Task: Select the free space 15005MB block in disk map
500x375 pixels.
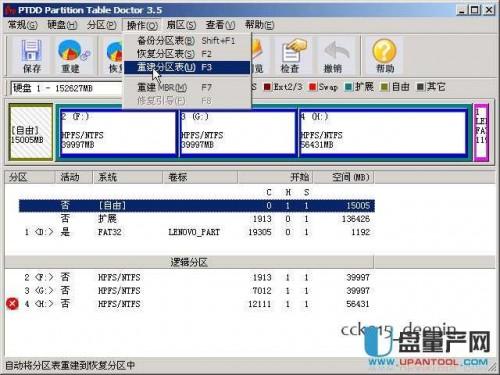Action: [30, 132]
